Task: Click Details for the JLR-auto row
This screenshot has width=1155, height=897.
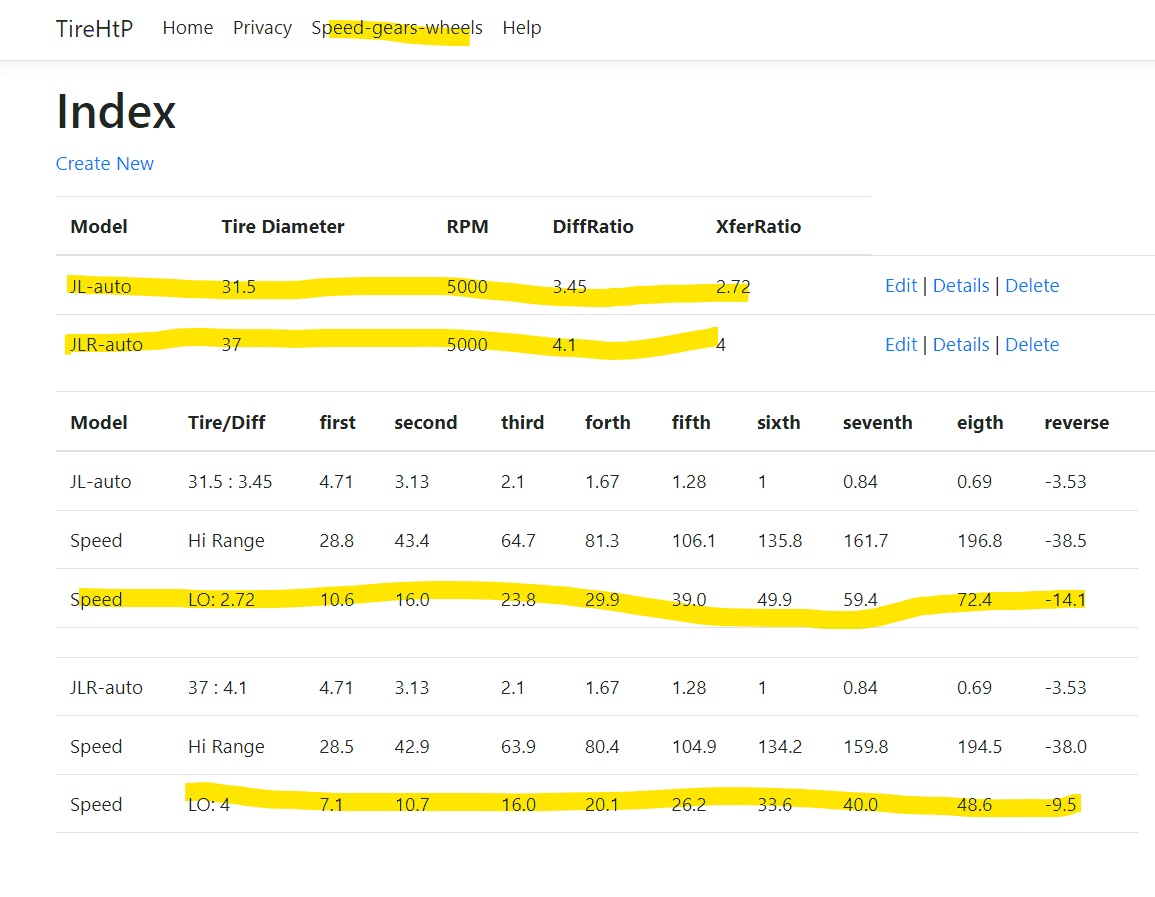Action: tap(961, 345)
